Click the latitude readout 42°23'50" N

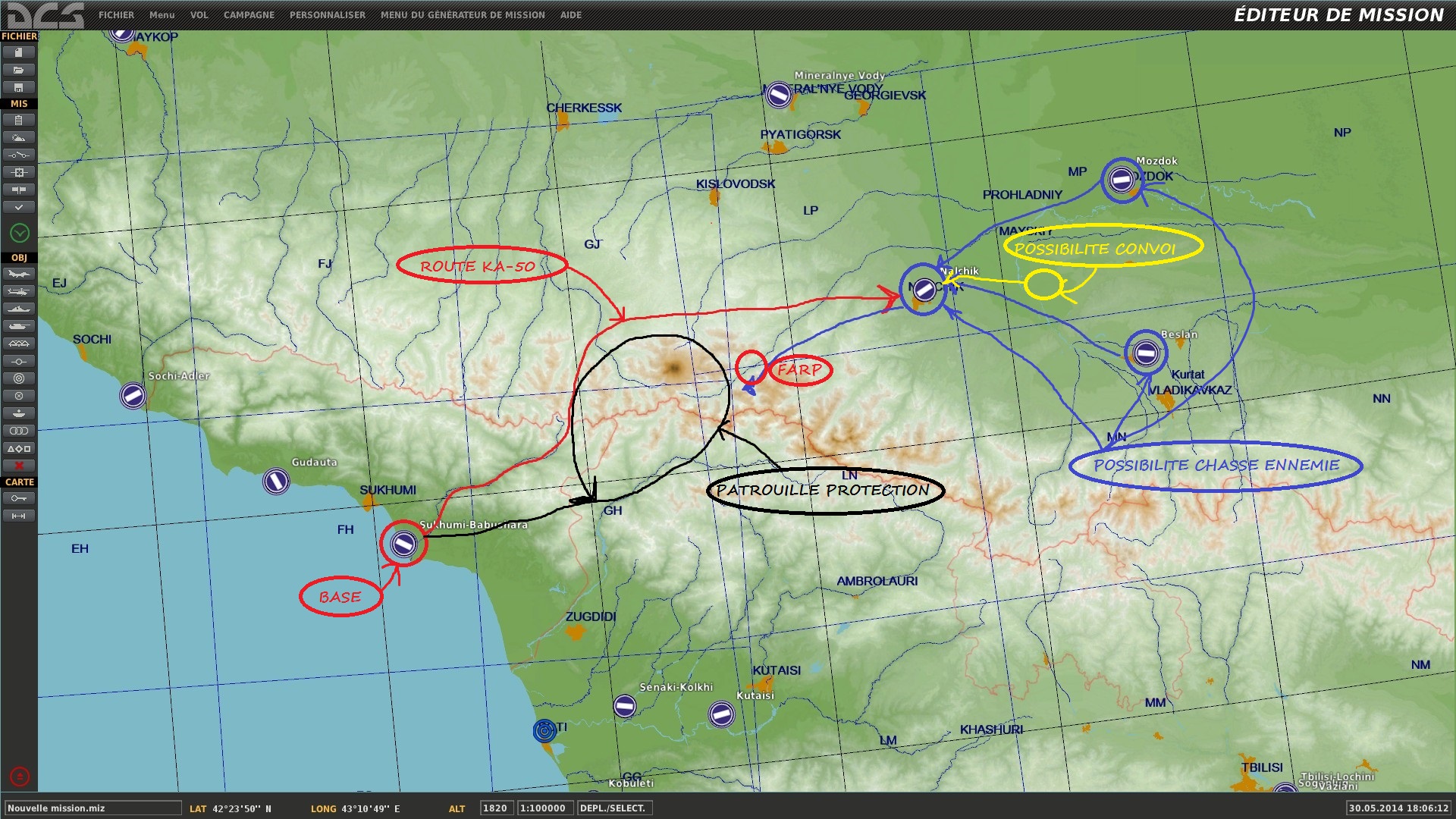[242, 809]
